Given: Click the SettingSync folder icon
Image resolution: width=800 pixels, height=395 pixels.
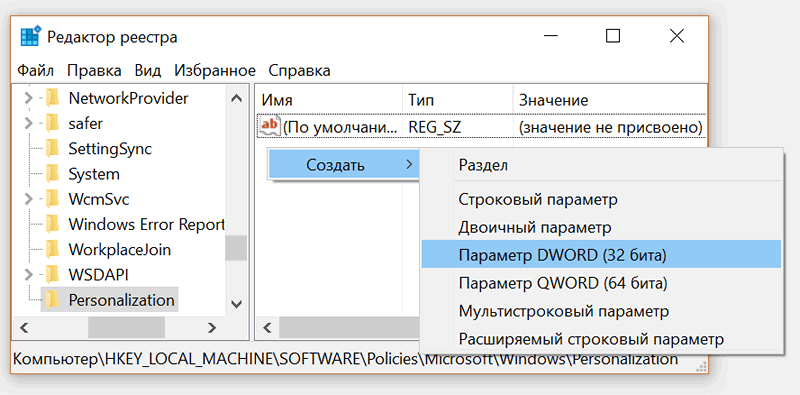Looking at the screenshot, I should 52,149.
